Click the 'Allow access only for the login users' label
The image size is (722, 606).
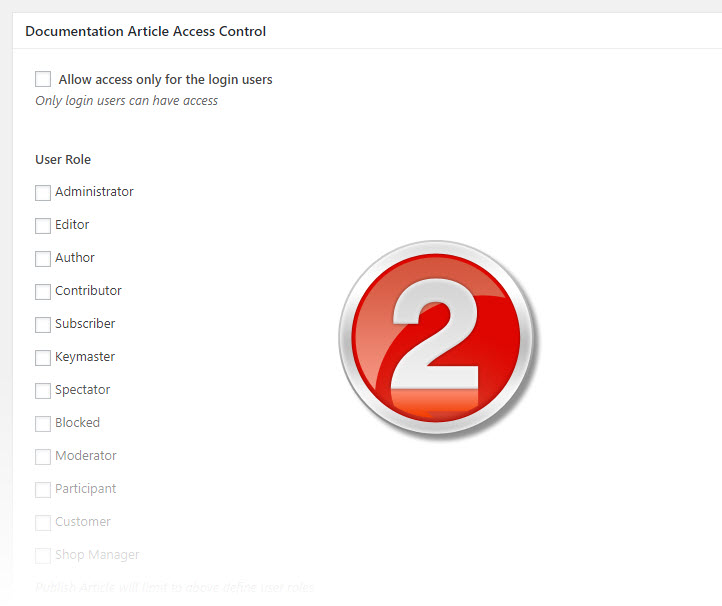pos(165,80)
